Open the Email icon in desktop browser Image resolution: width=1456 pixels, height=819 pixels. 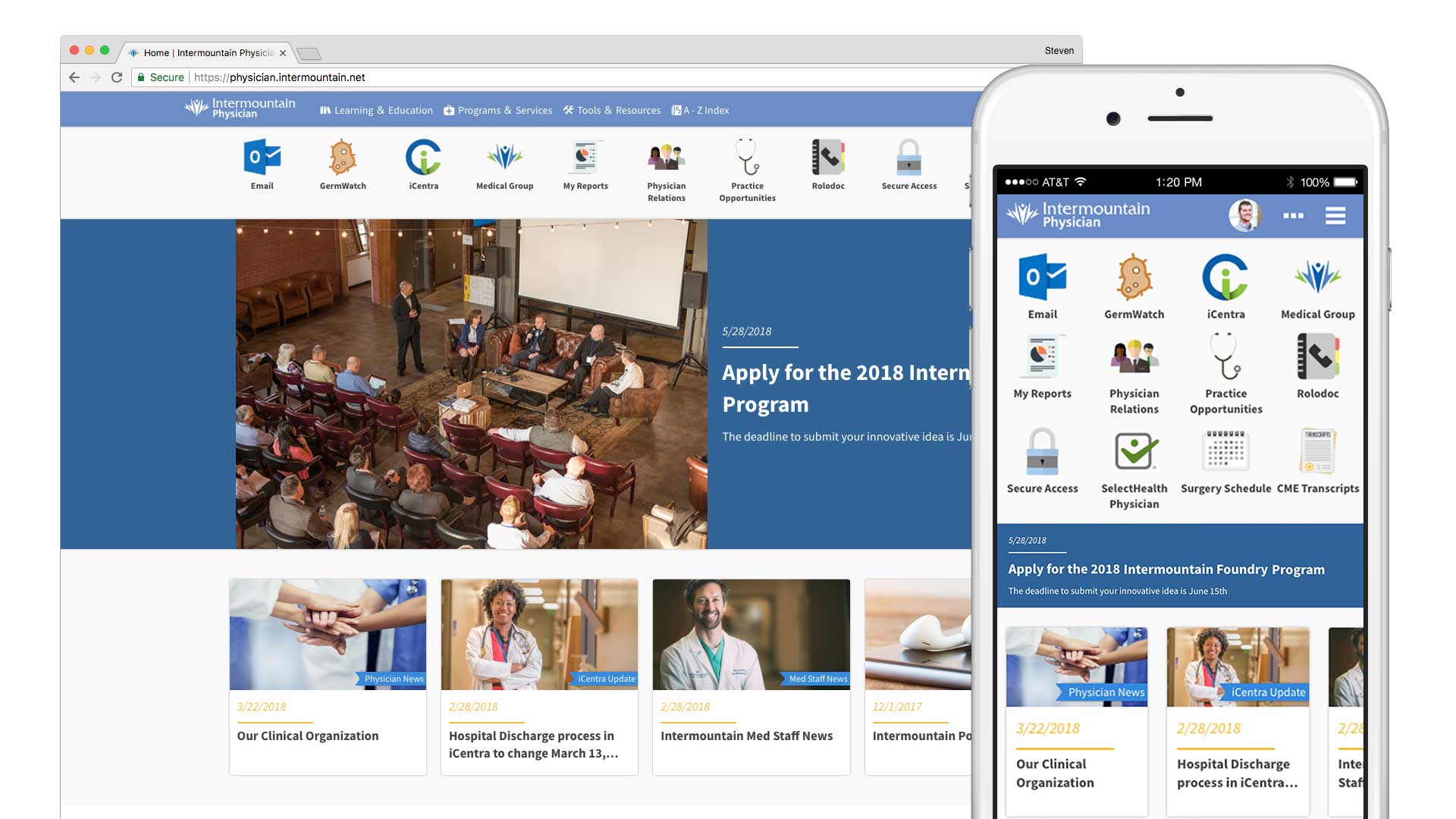262,158
